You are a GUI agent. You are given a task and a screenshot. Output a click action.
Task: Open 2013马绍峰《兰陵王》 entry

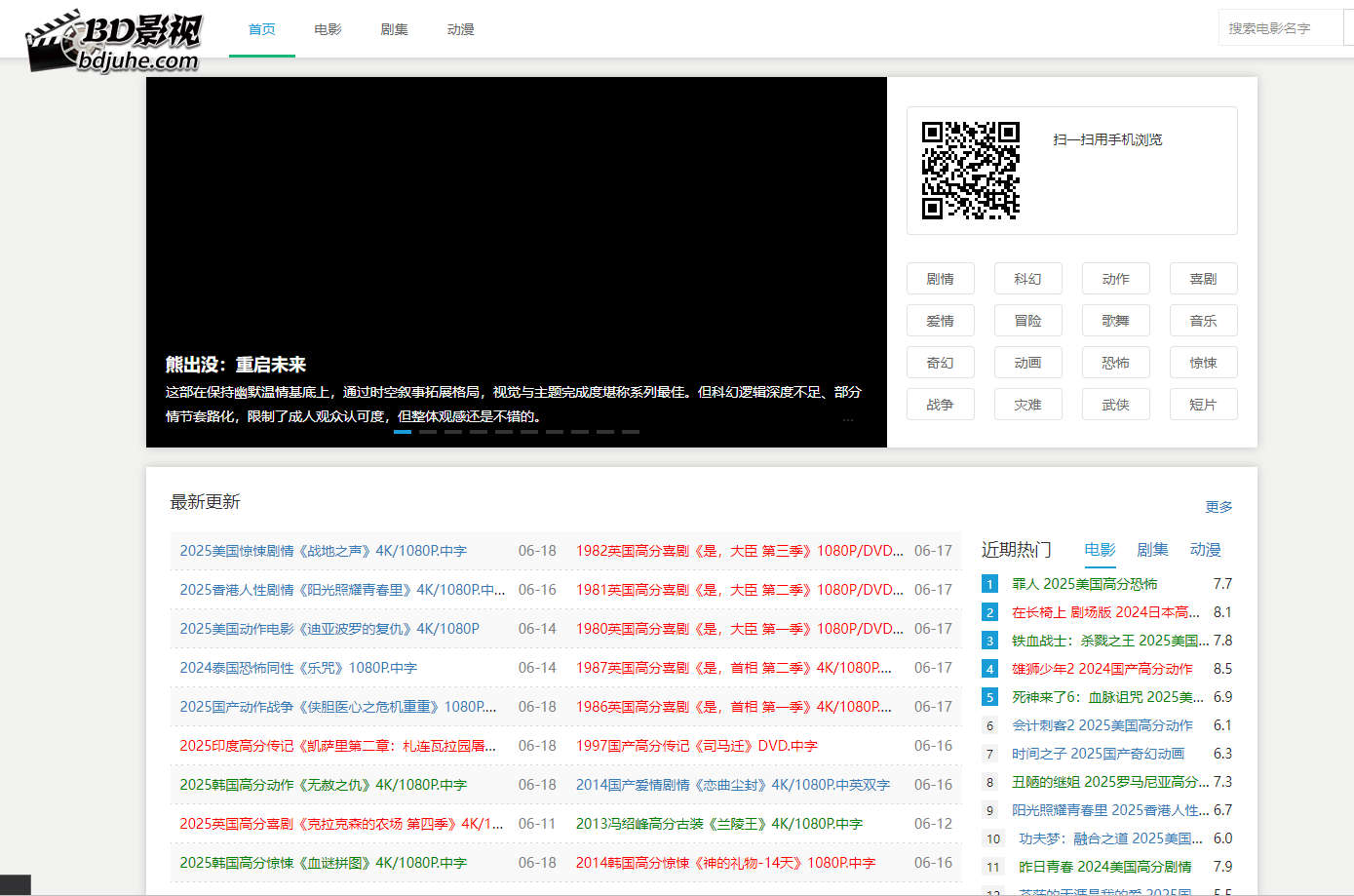pos(719,824)
